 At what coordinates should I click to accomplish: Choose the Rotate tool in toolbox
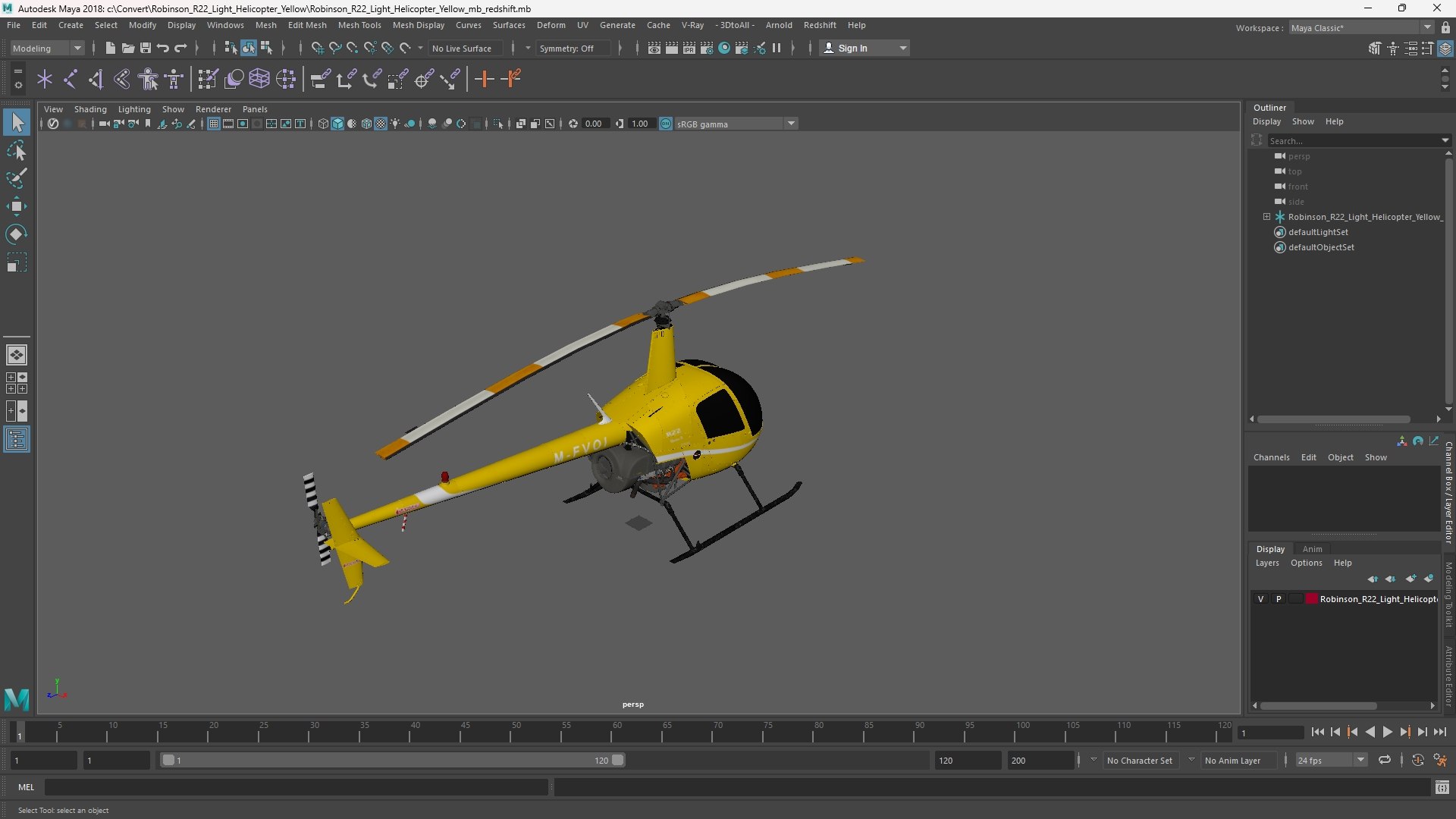coord(17,234)
